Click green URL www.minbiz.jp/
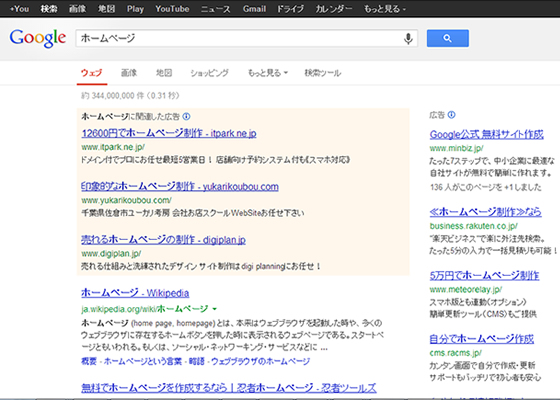 point(457,148)
